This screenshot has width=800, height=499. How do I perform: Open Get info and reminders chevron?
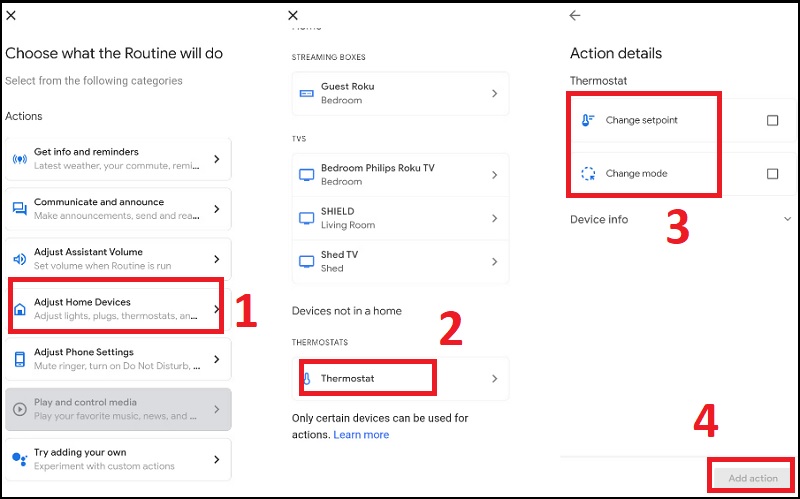coord(217,159)
